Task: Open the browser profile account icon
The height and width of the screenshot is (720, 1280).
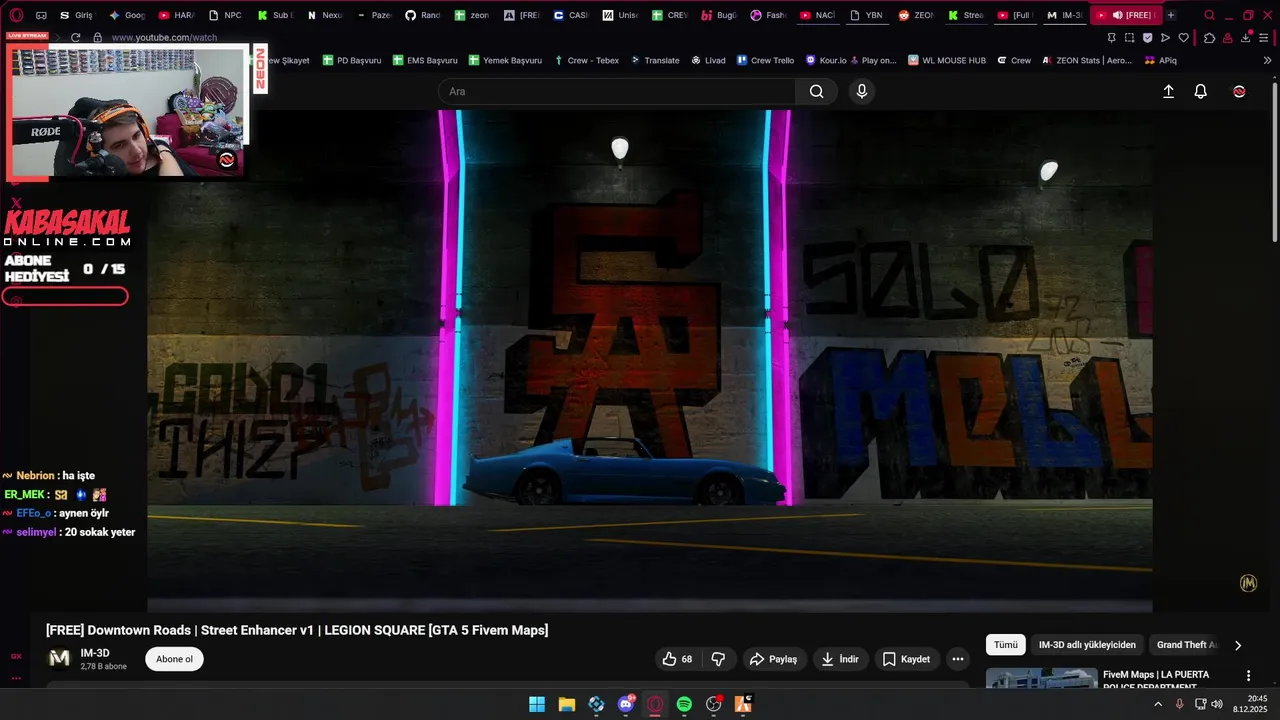Action: [x=1227, y=38]
